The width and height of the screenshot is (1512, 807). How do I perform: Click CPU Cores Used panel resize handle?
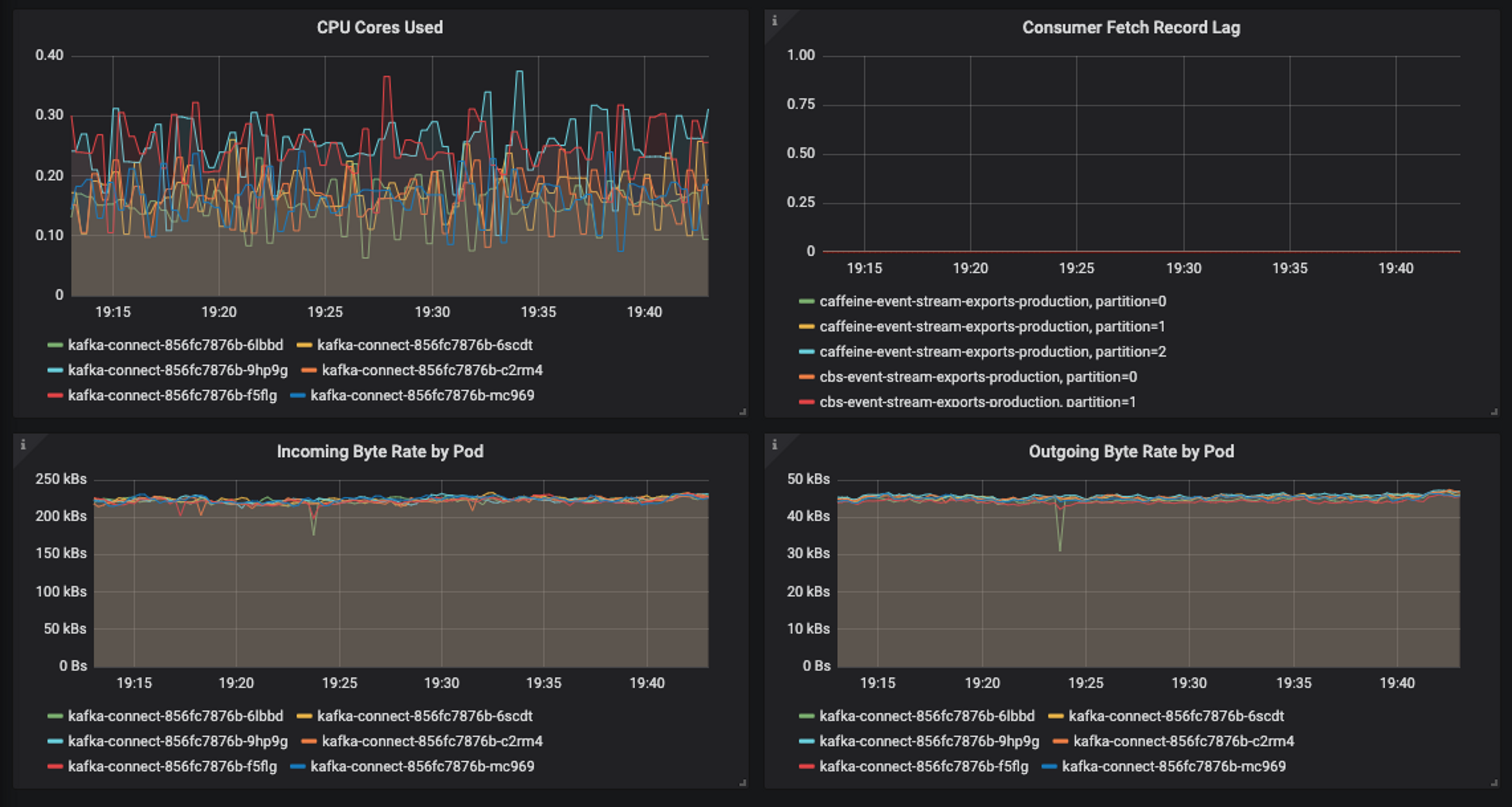(743, 412)
